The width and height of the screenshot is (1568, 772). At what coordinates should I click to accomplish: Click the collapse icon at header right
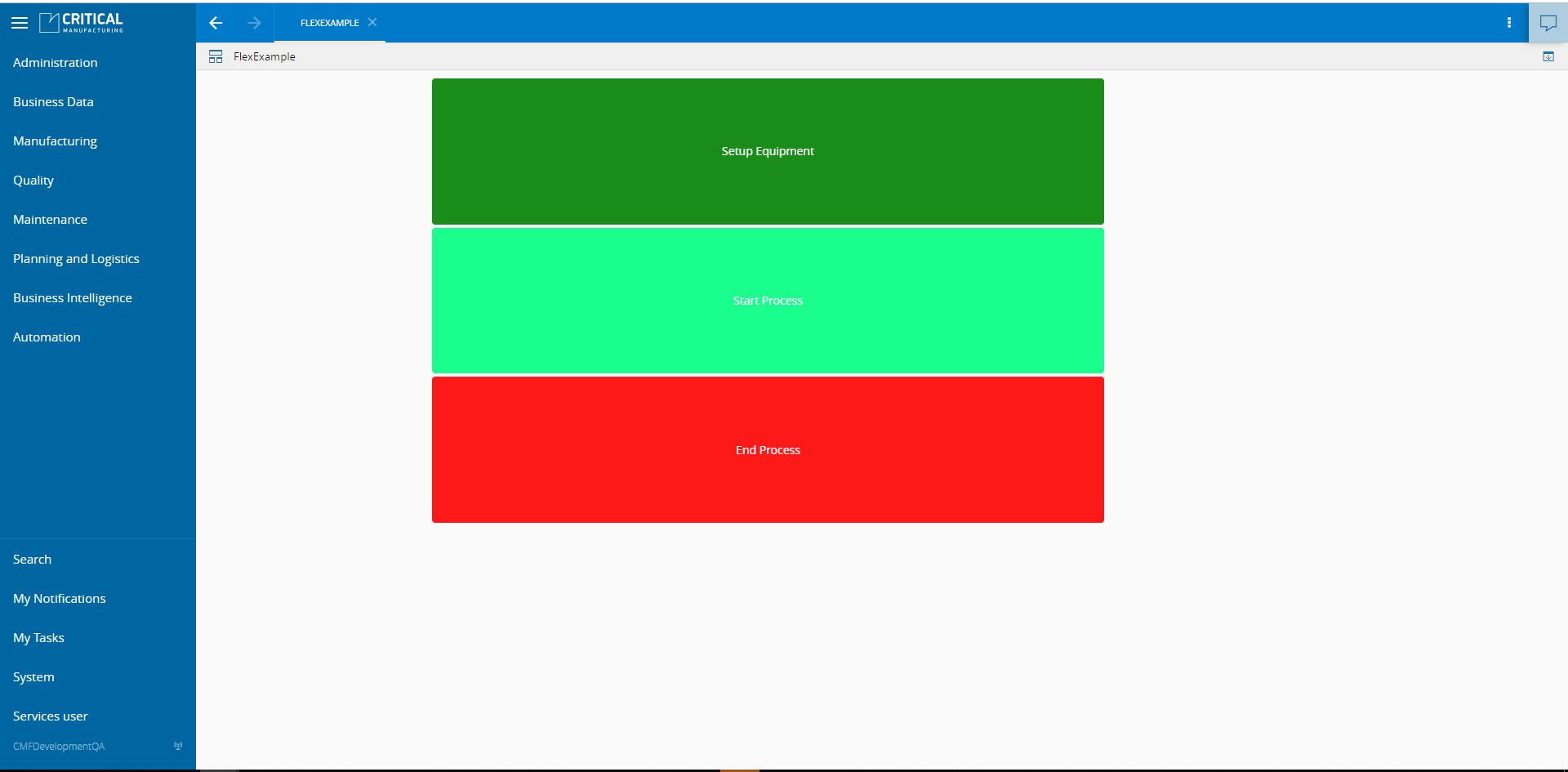pos(1548,56)
